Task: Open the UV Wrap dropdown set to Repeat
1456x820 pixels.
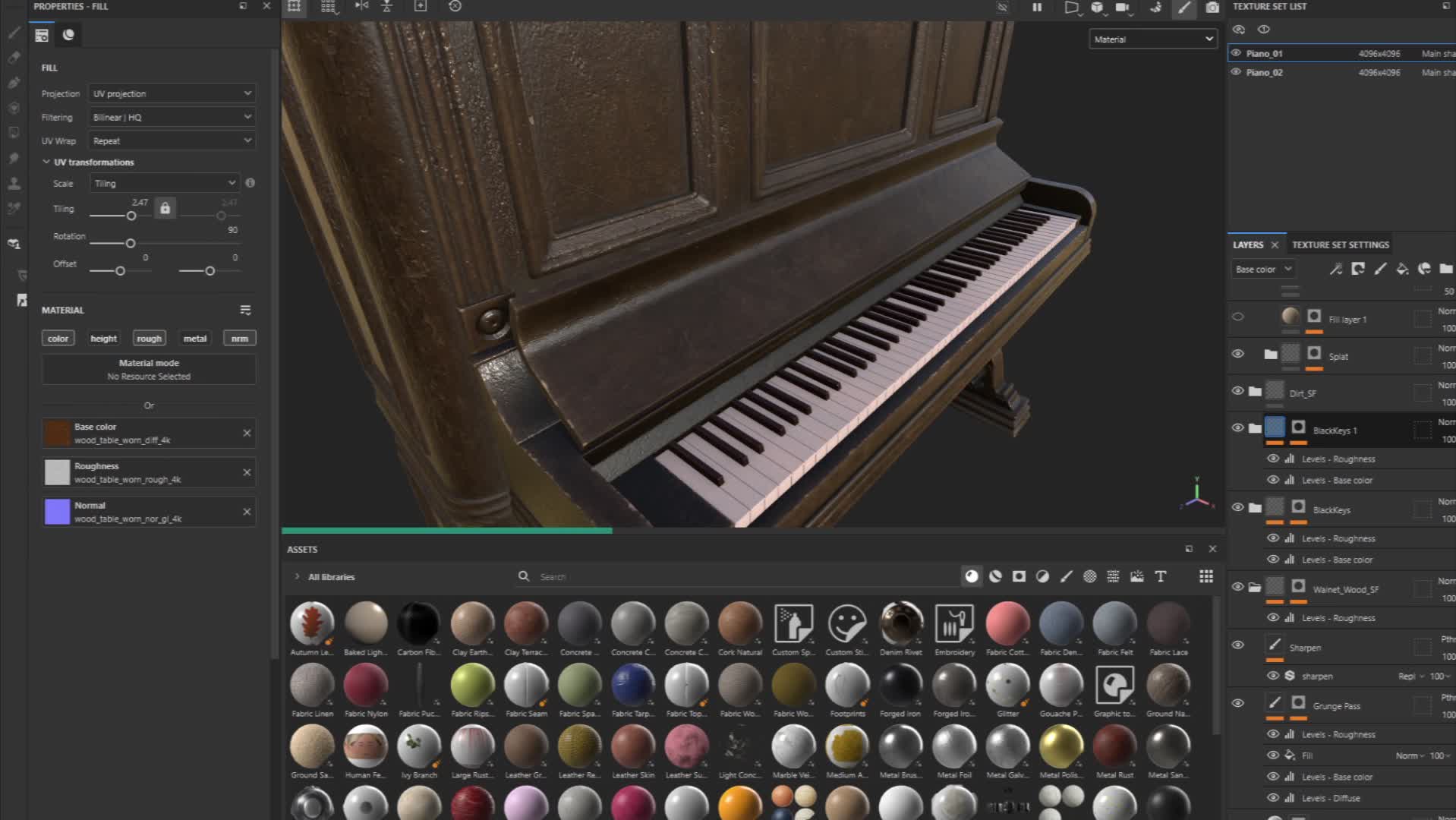Action: (171, 140)
